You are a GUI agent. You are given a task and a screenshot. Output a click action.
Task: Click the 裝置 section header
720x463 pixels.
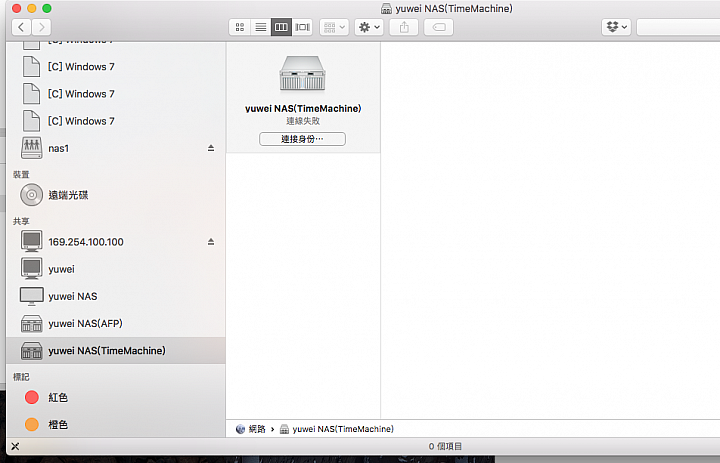[x=21, y=175]
